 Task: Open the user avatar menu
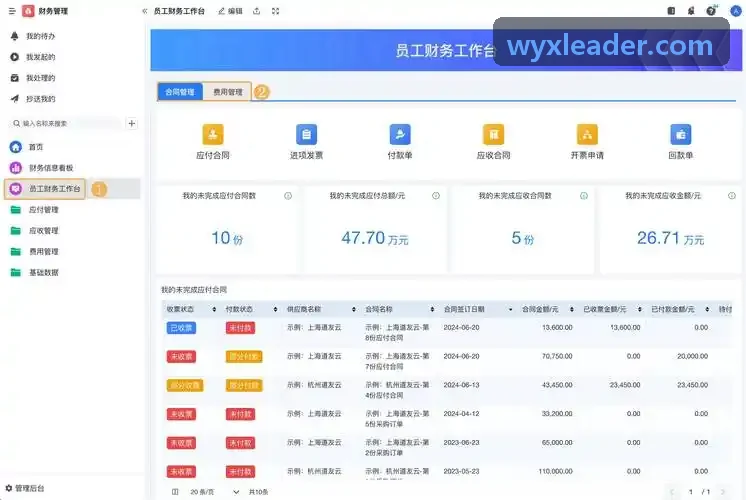coord(736,11)
